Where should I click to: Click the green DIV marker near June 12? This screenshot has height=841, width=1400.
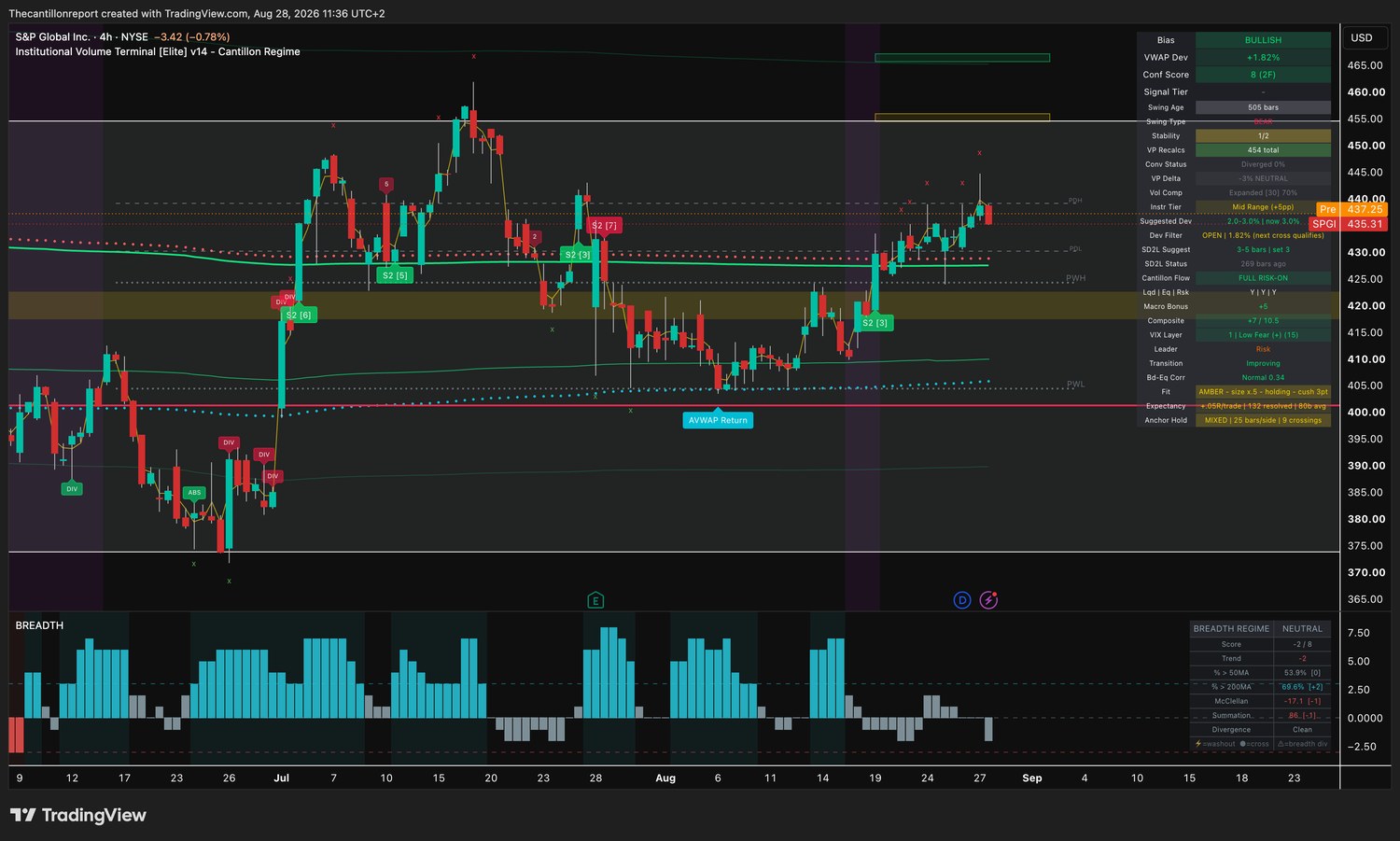(x=72, y=488)
